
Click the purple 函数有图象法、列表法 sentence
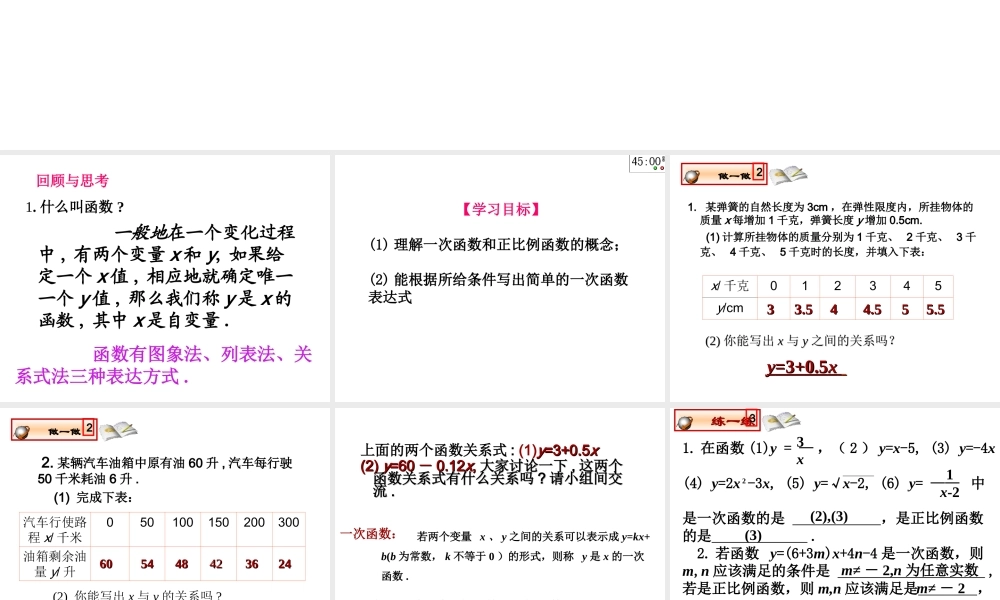click(x=164, y=365)
